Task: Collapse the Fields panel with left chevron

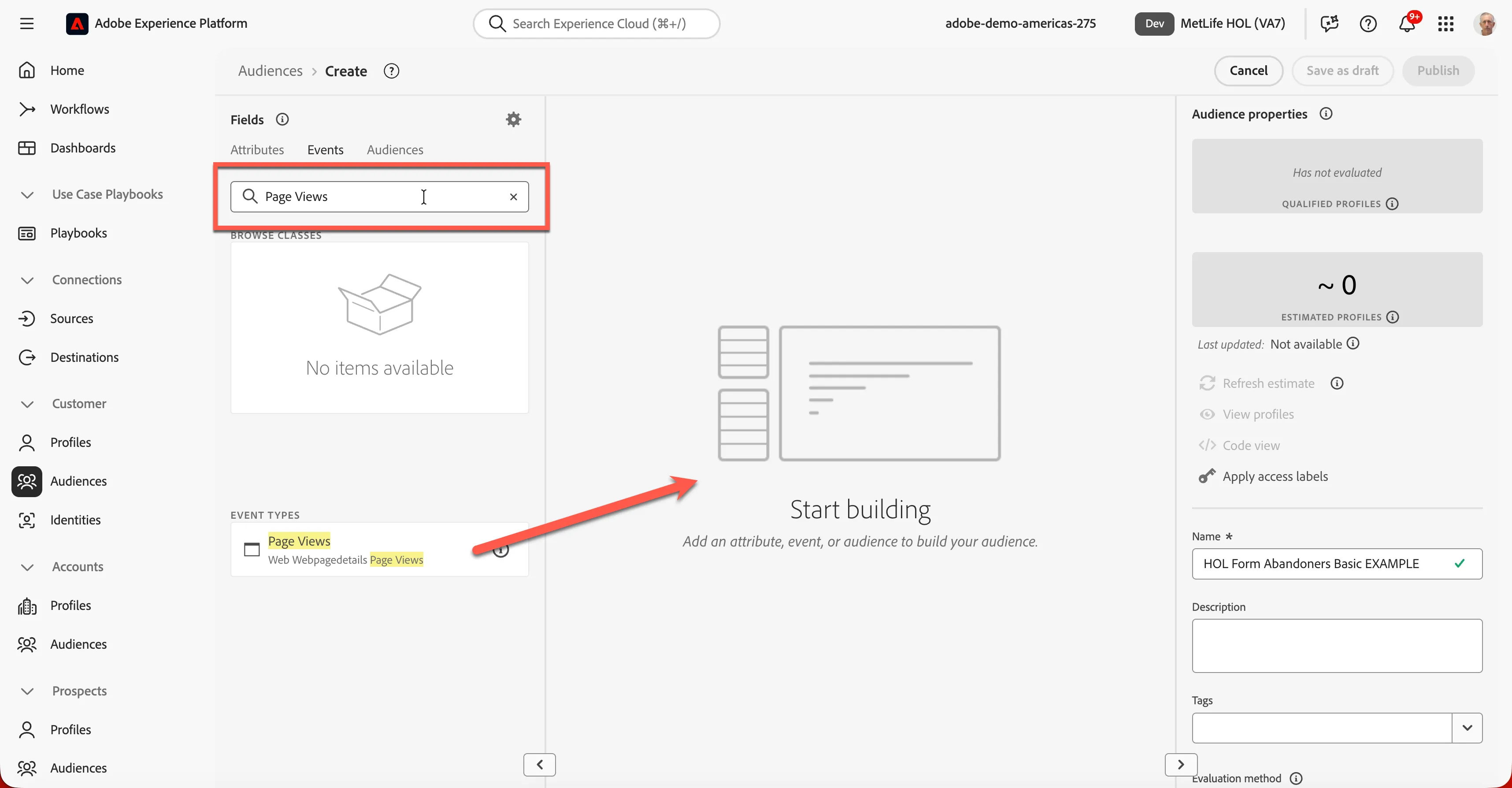Action: coord(539,765)
